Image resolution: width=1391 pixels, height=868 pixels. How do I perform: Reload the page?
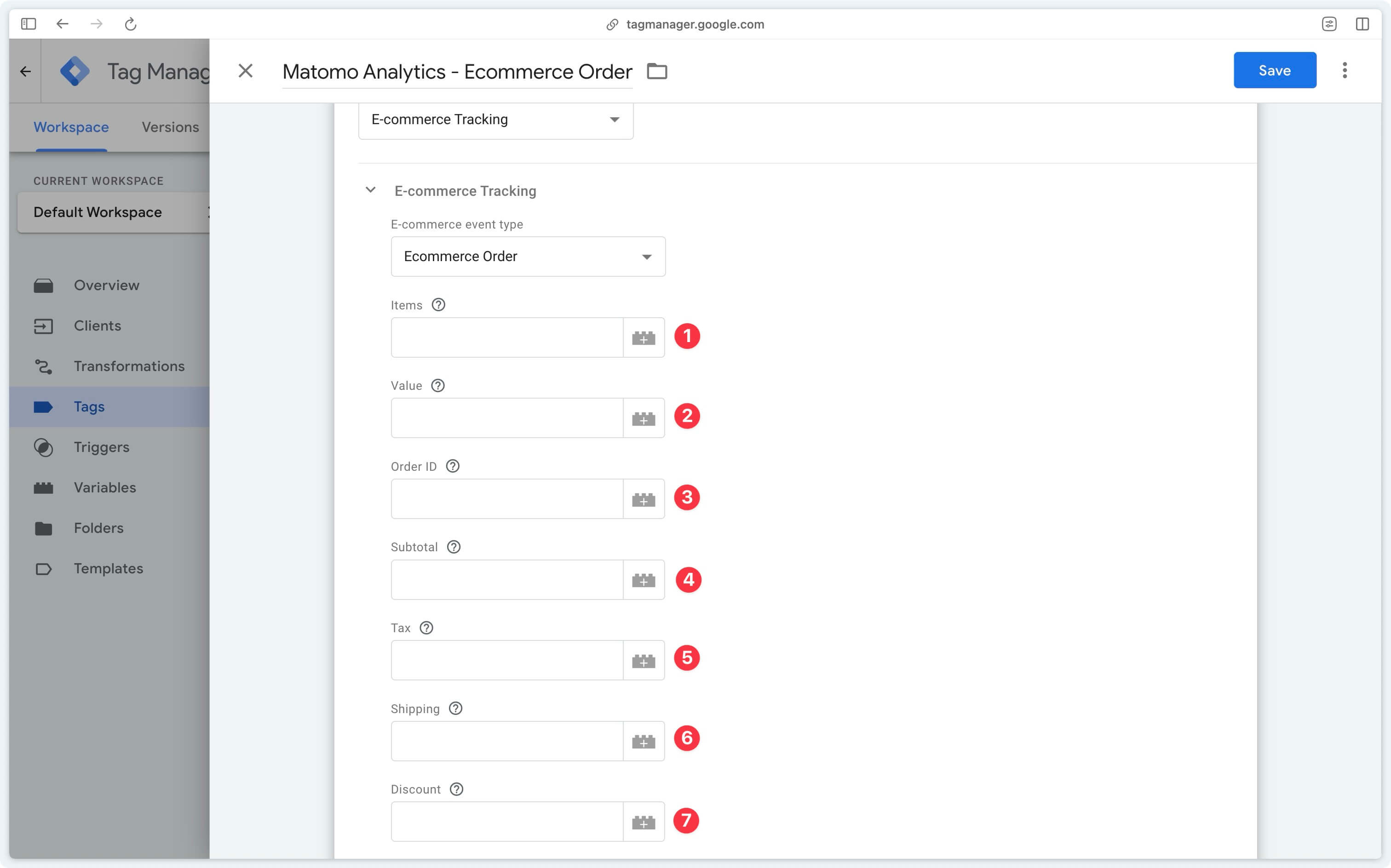(130, 24)
